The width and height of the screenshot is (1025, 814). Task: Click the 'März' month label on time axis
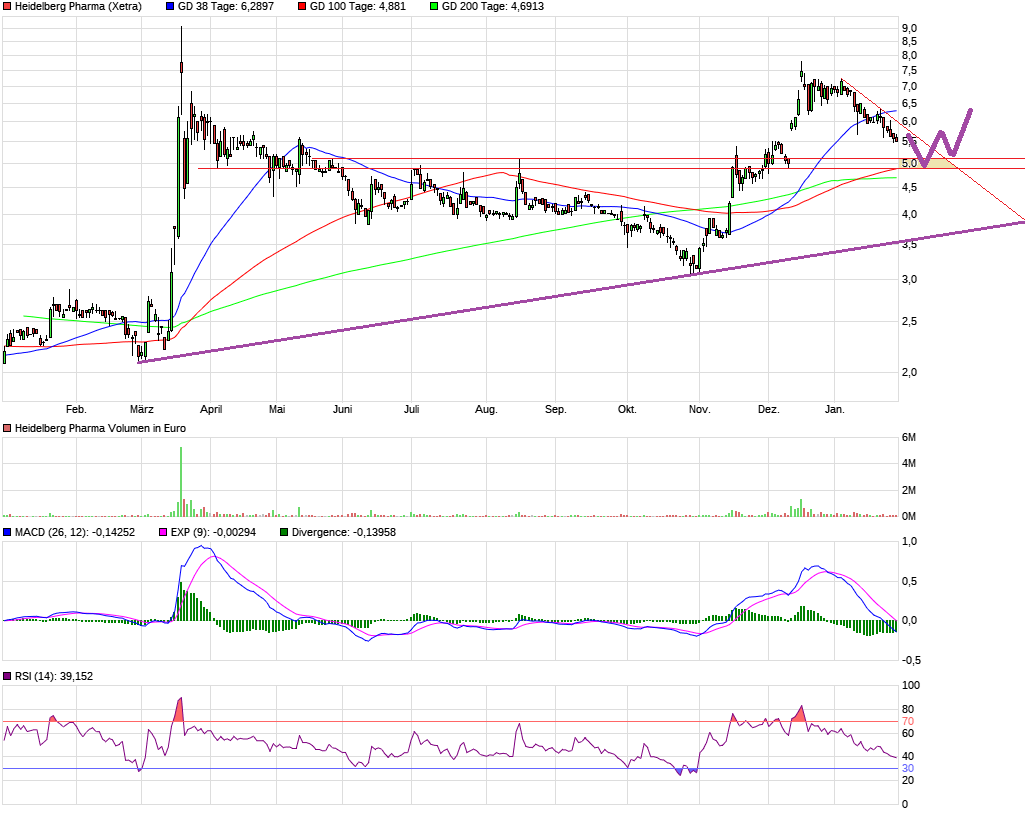click(x=142, y=409)
